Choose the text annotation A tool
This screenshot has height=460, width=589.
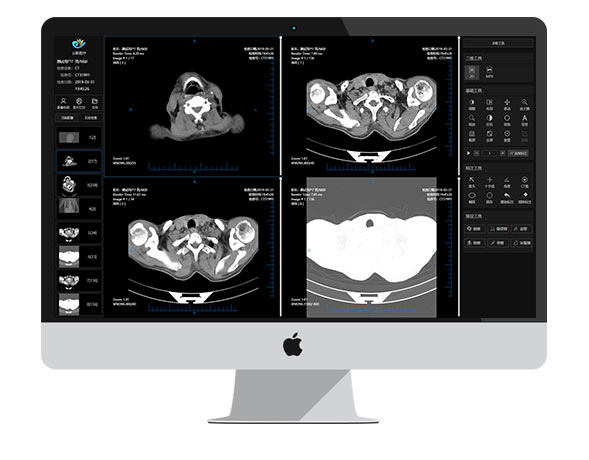pos(524,120)
